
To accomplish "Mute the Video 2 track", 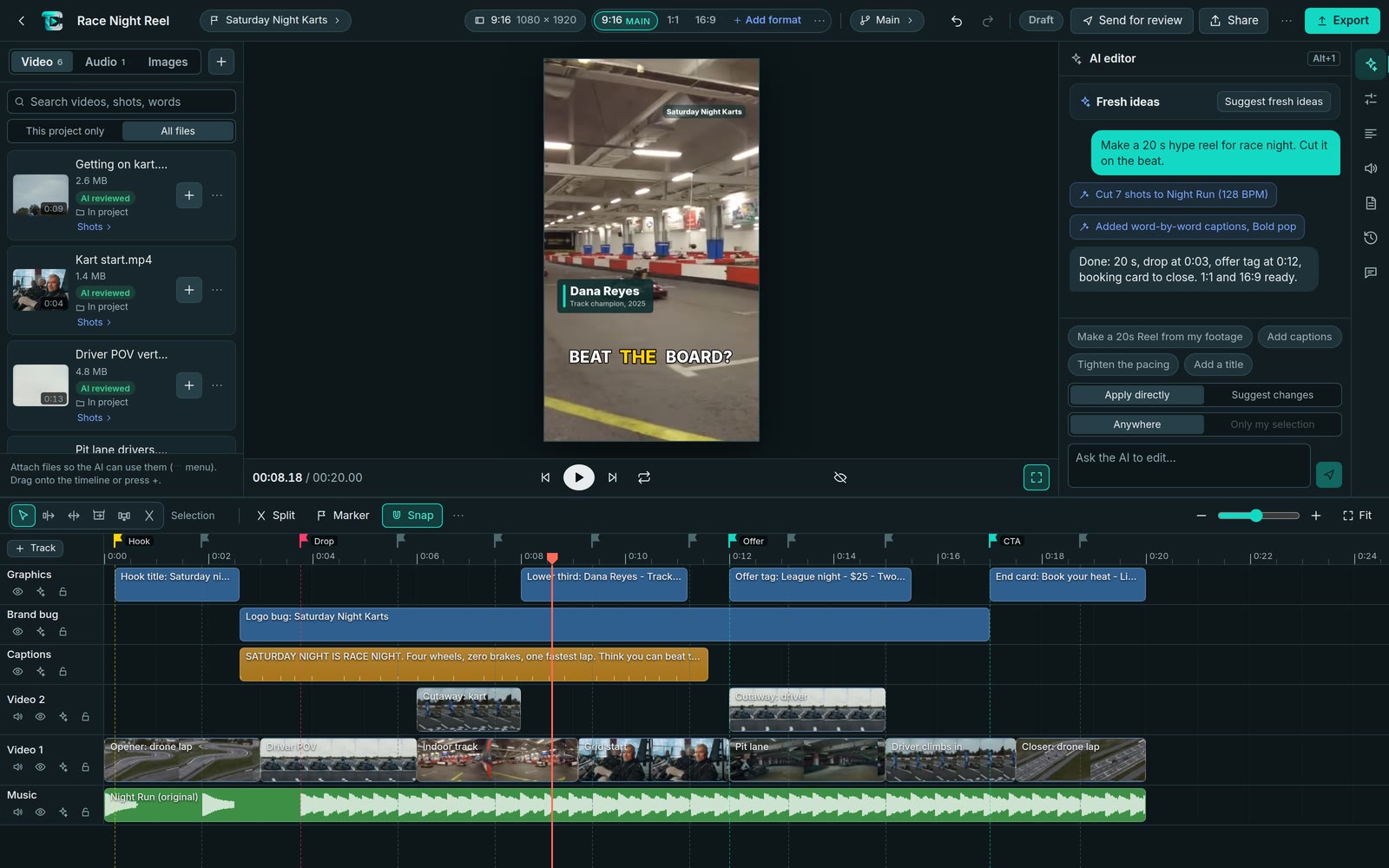I will [x=17, y=717].
